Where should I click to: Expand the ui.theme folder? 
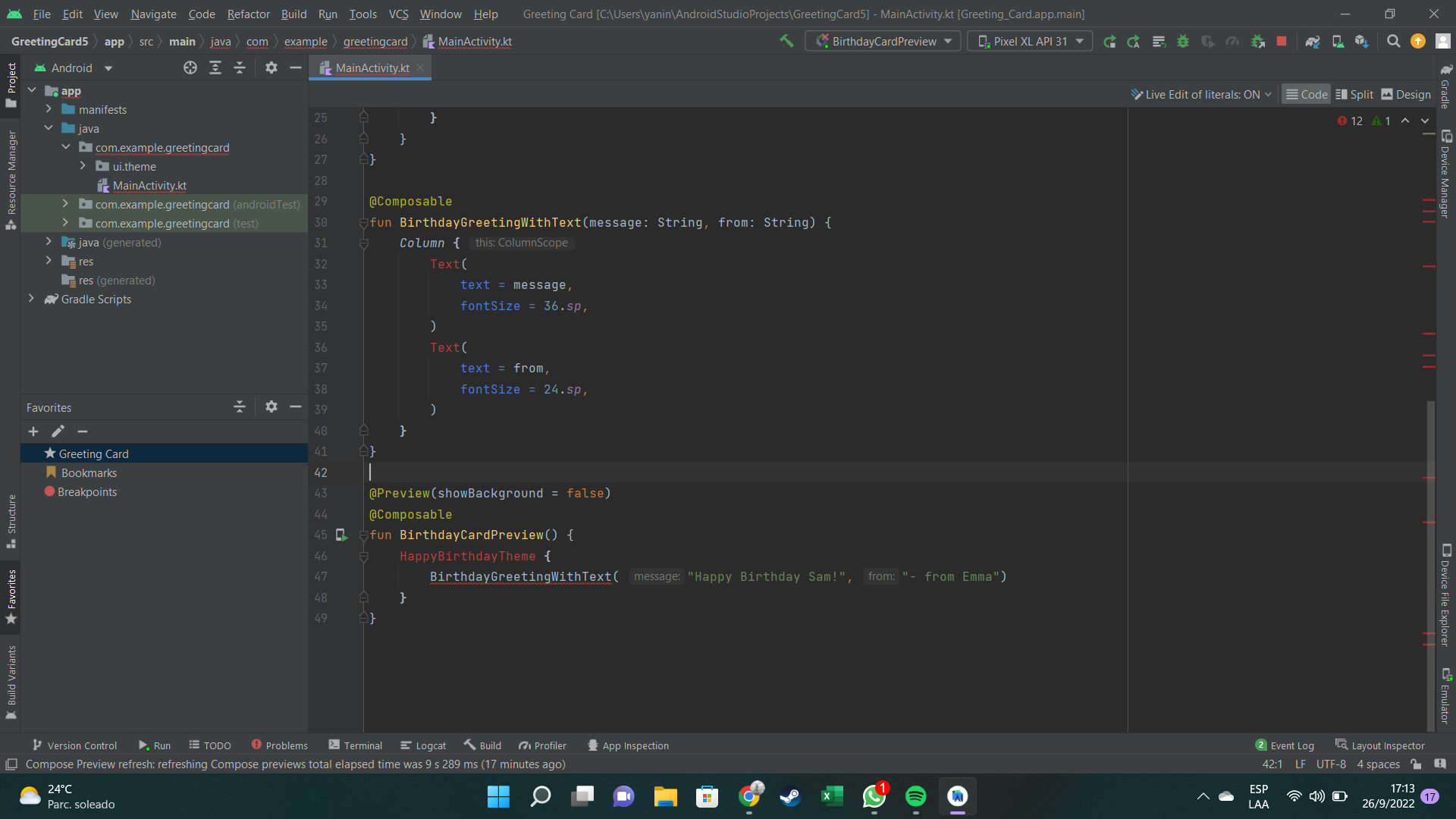(x=84, y=166)
